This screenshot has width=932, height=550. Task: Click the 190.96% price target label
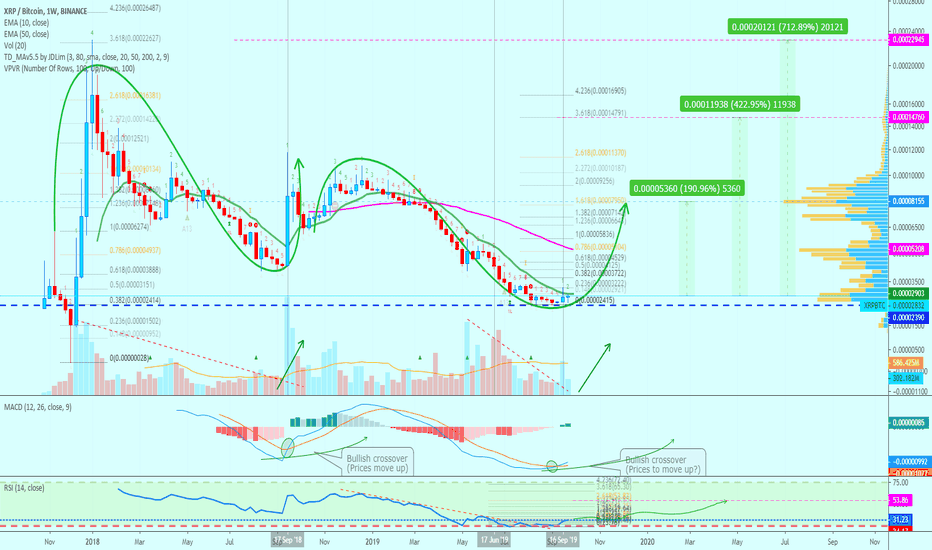(x=687, y=189)
